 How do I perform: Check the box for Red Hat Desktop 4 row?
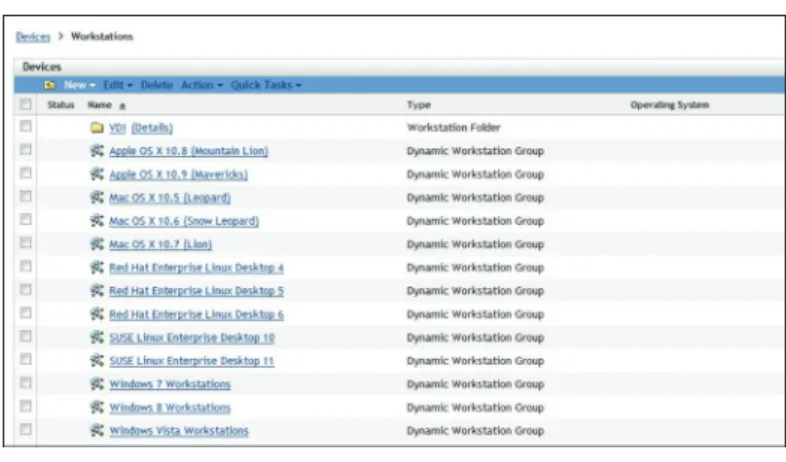(x=26, y=266)
